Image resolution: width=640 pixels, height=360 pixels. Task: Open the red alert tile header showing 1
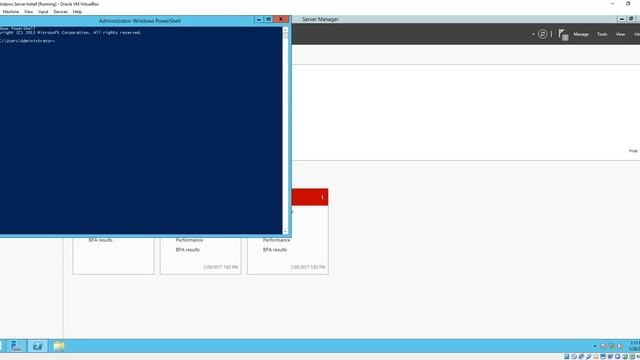pos(310,197)
